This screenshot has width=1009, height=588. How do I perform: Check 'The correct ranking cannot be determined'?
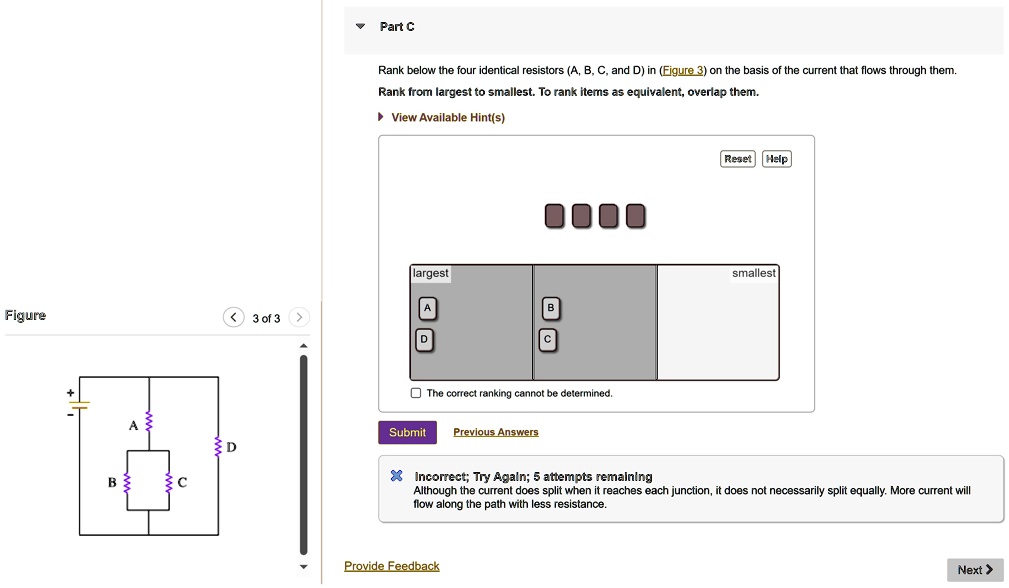(414, 393)
